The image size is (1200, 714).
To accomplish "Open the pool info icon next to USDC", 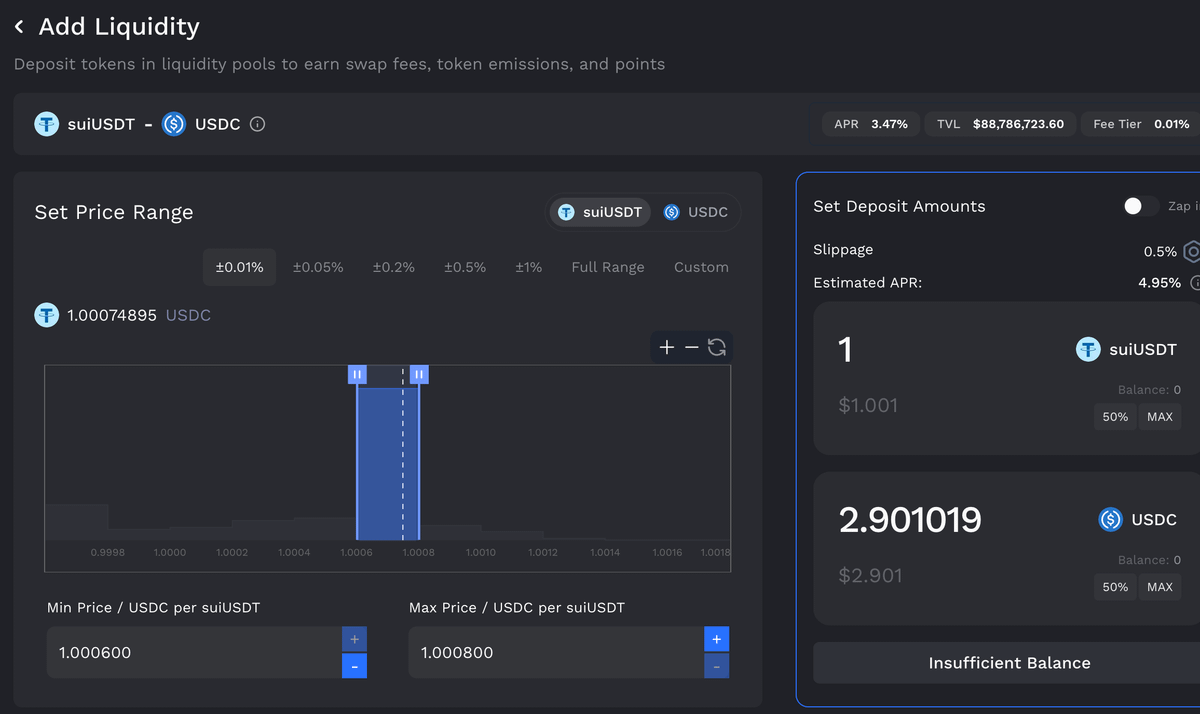I will [x=257, y=124].
